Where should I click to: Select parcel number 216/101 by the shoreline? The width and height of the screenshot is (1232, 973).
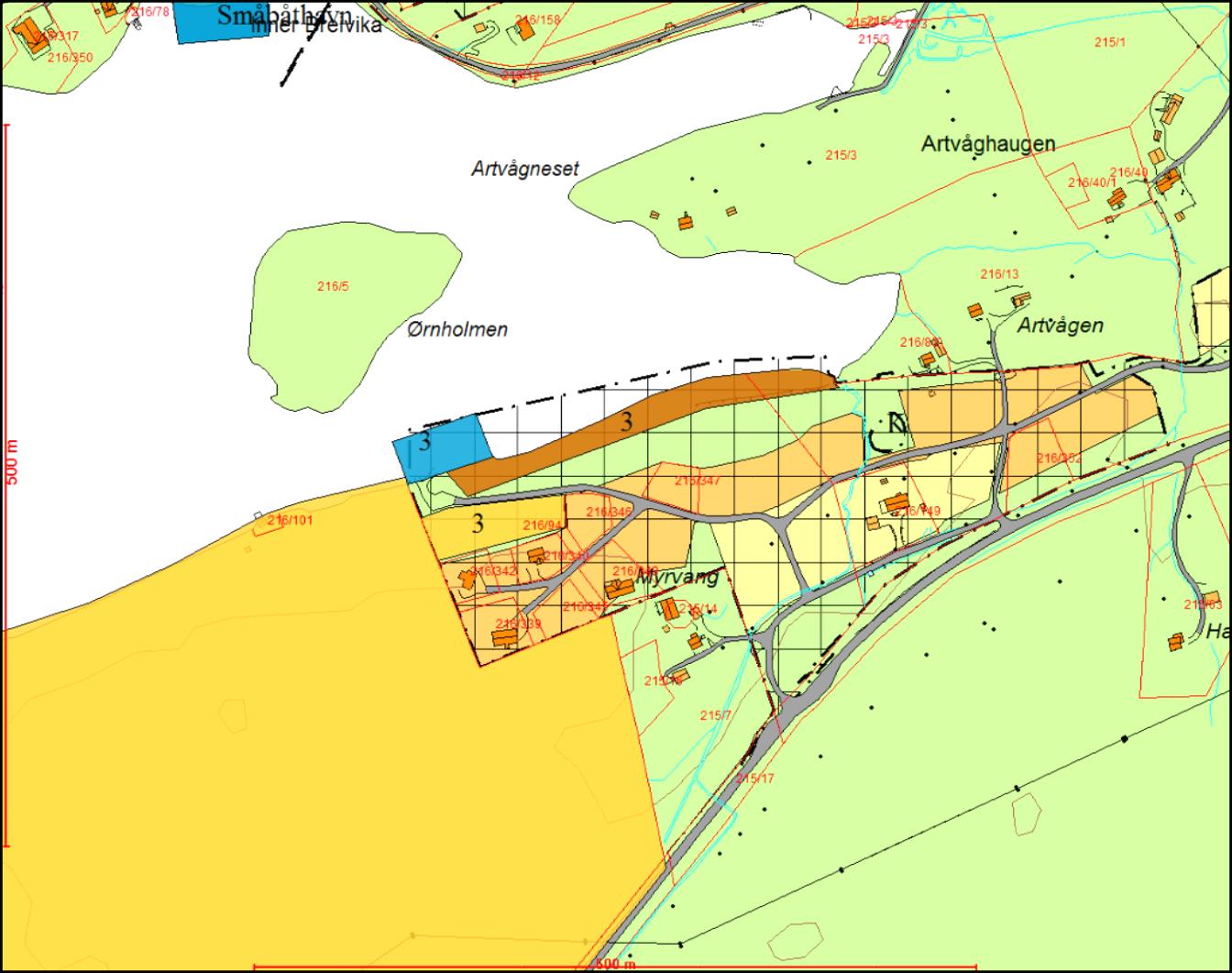(291, 521)
